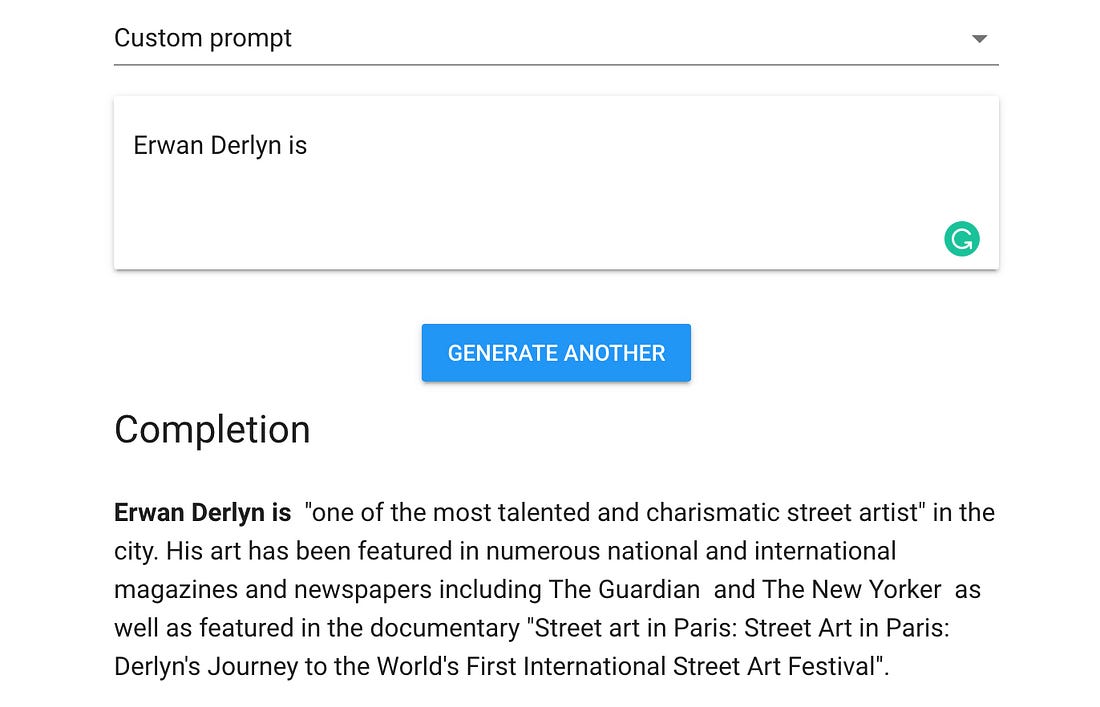Click the green Grammarly icon
1100x707 pixels.
[962, 239]
